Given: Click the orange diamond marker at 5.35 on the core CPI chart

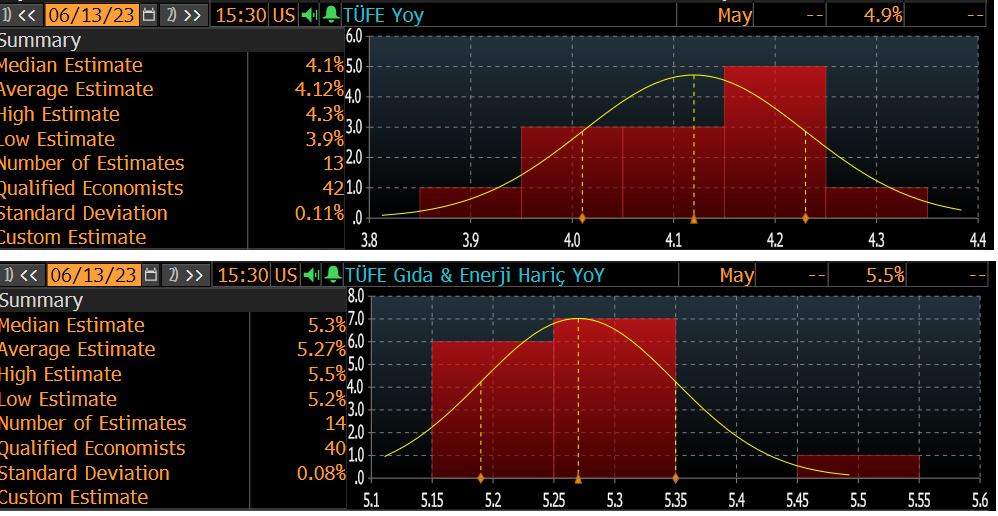Looking at the screenshot, I should pyautogui.click(x=675, y=478).
